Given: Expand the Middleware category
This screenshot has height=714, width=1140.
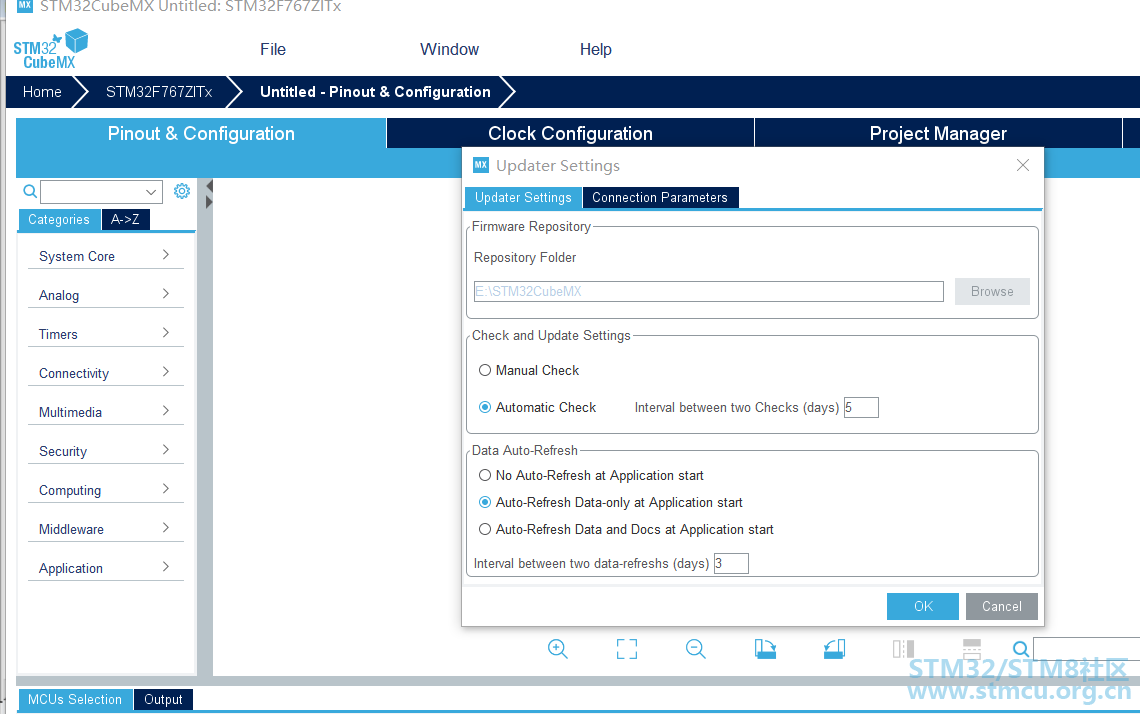Looking at the screenshot, I should coord(105,529).
